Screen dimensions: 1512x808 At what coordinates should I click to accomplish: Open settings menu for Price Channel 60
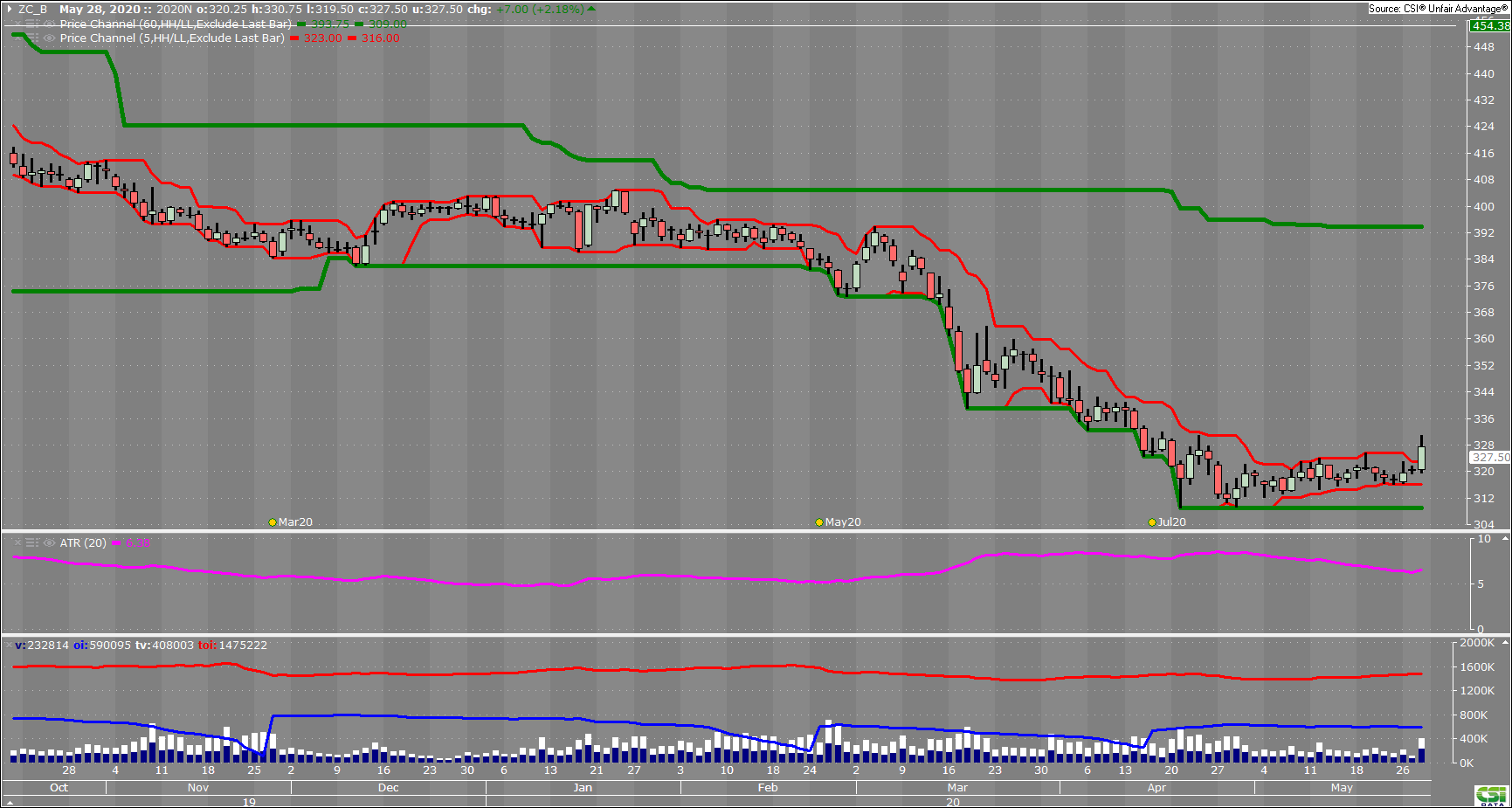point(32,24)
